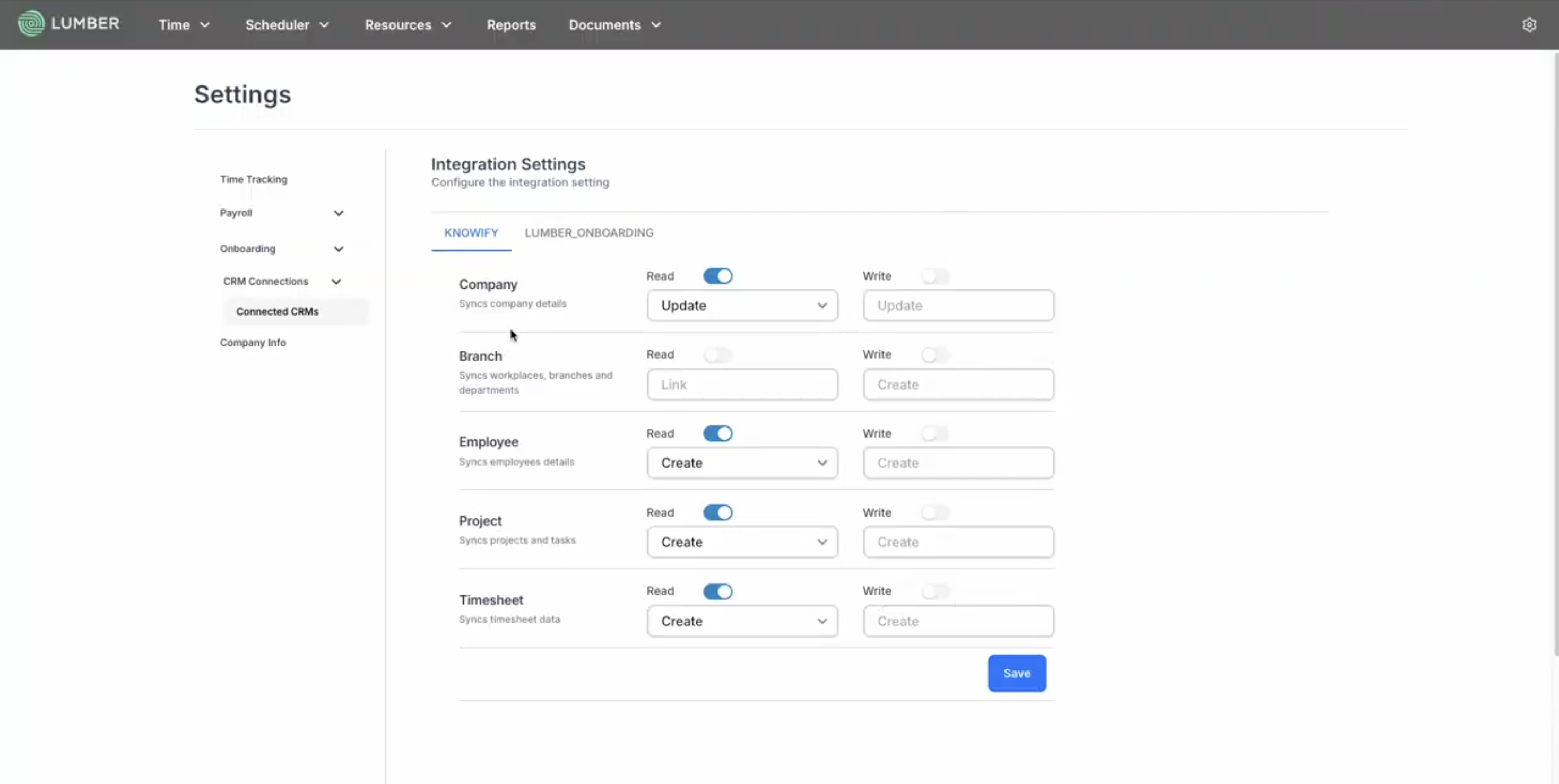The height and width of the screenshot is (784, 1559).
Task: Toggle off Timesheet Read switch
Action: click(718, 591)
